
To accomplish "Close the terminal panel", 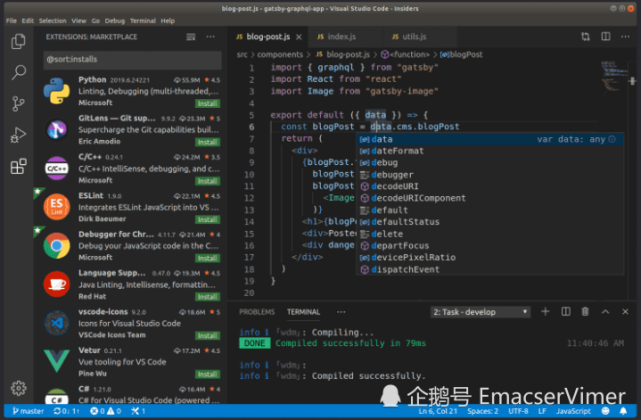I will click(625, 312).
